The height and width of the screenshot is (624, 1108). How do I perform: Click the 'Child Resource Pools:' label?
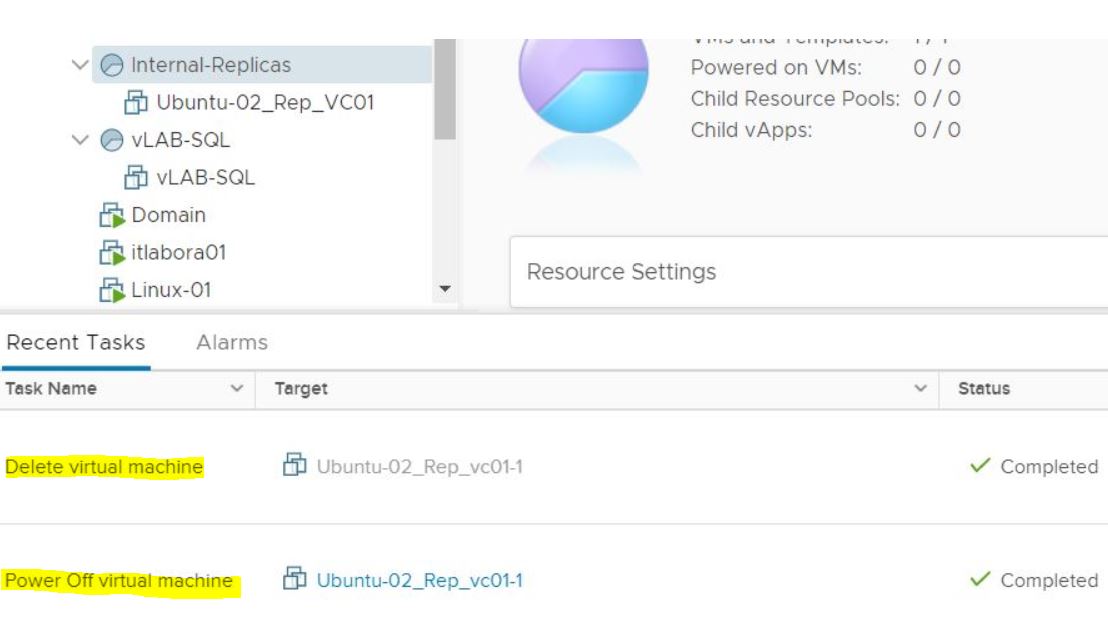[795, 98]
